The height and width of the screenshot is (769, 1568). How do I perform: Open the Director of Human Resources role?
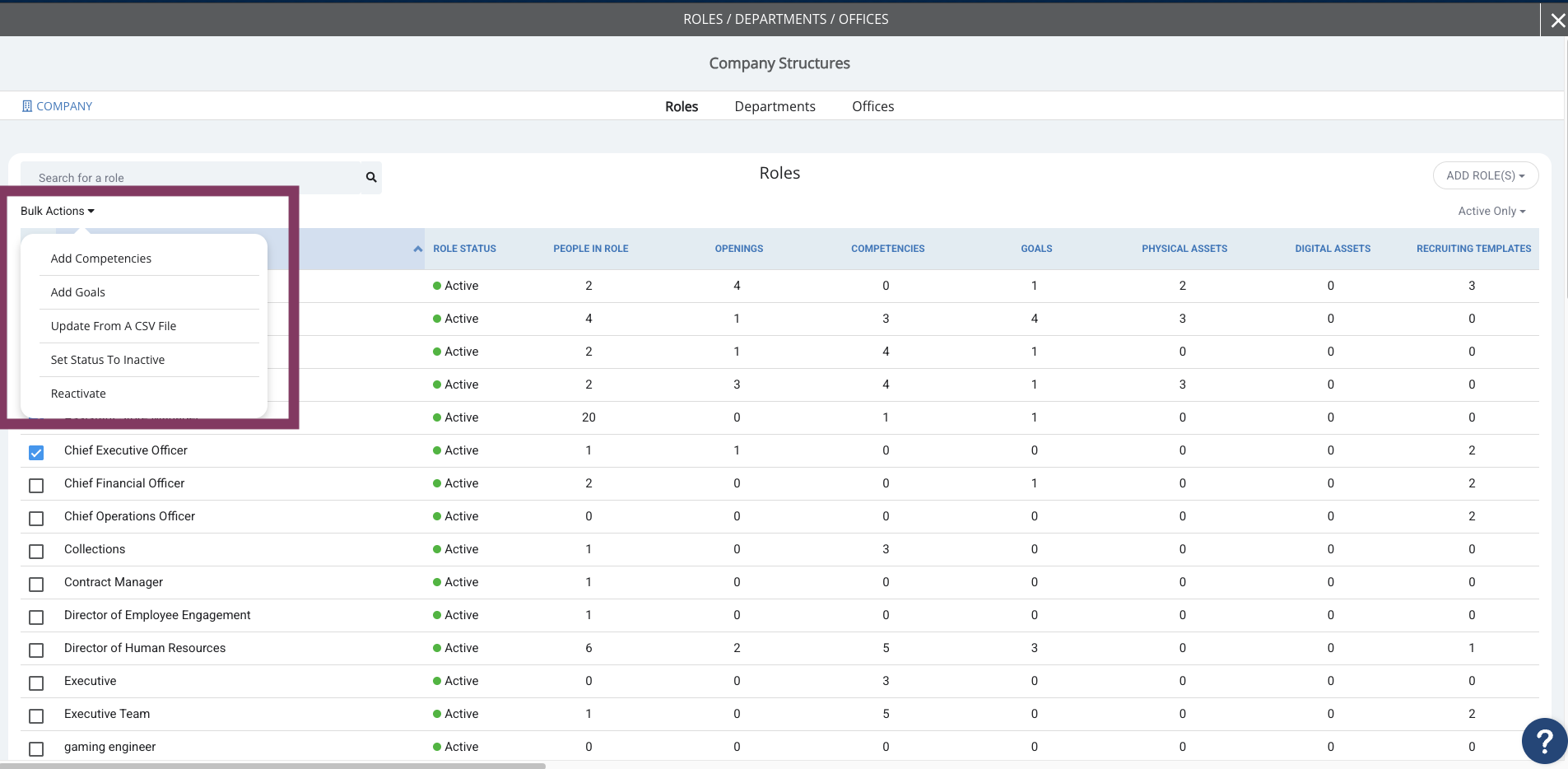tap(145, 648)
